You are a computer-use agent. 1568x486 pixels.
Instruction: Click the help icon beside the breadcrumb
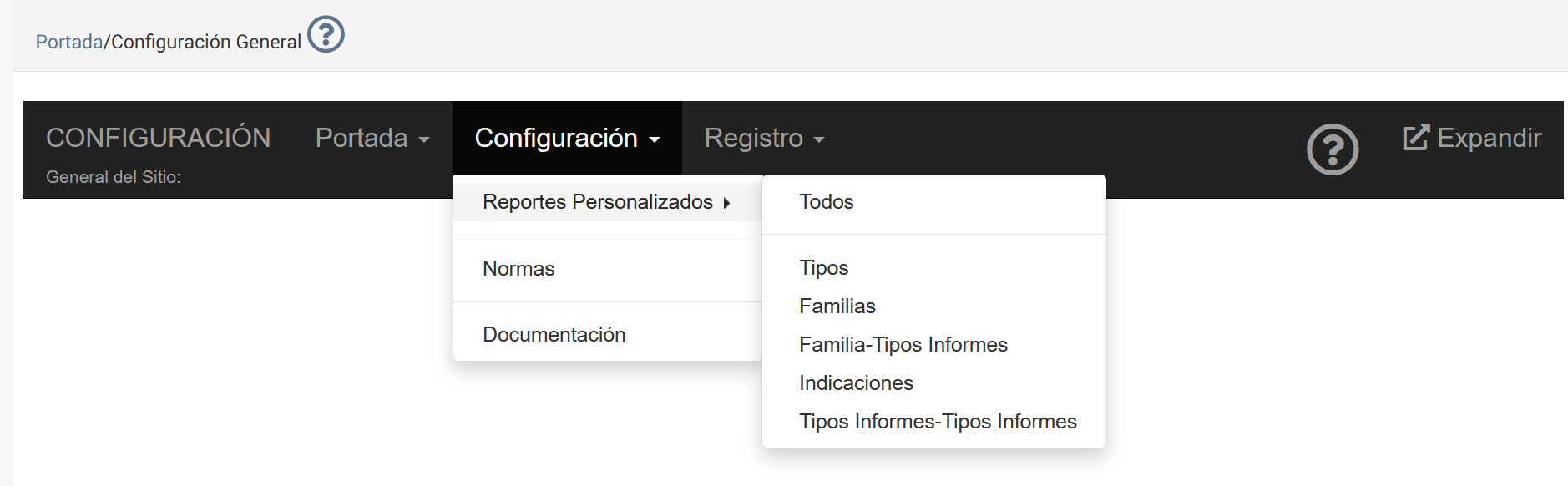click(326, 35)
